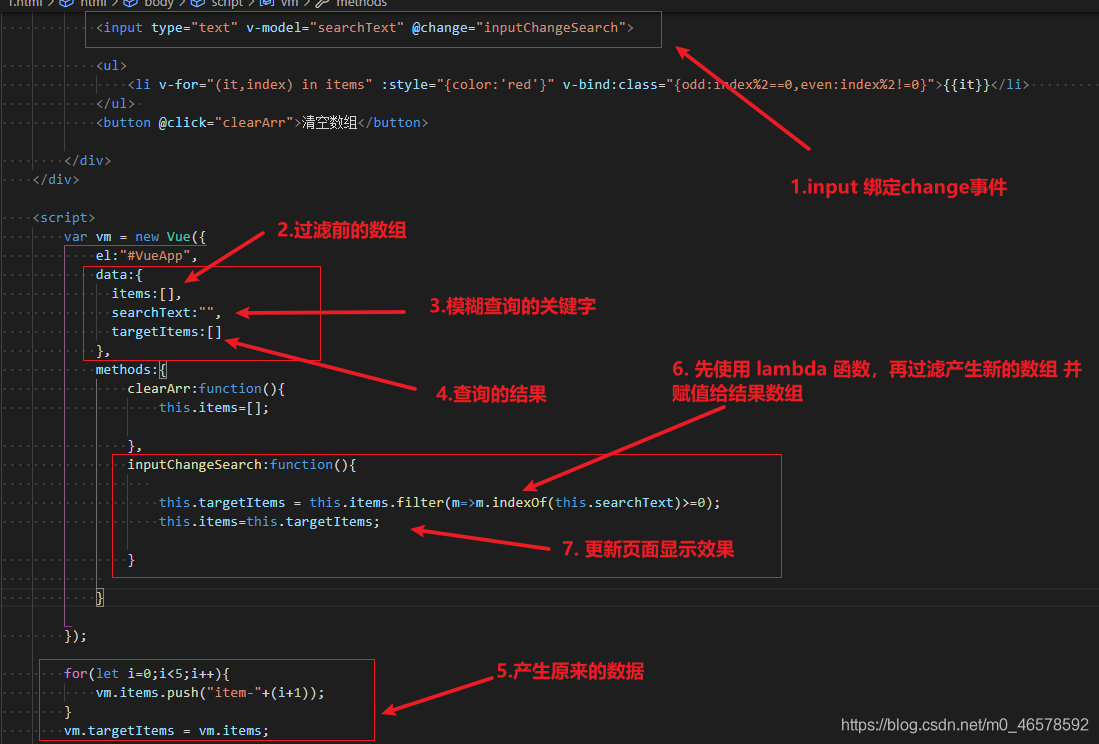Click the 'methods:{' line

(x=131, y=369)
